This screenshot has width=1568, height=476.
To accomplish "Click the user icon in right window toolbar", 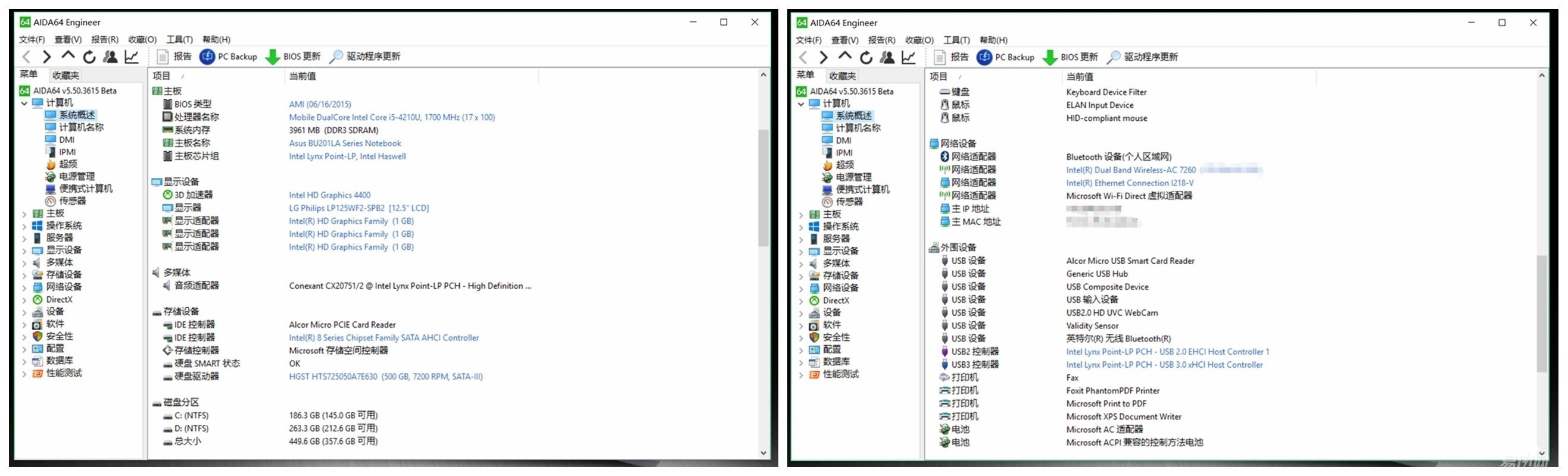I will click(887, 58).
